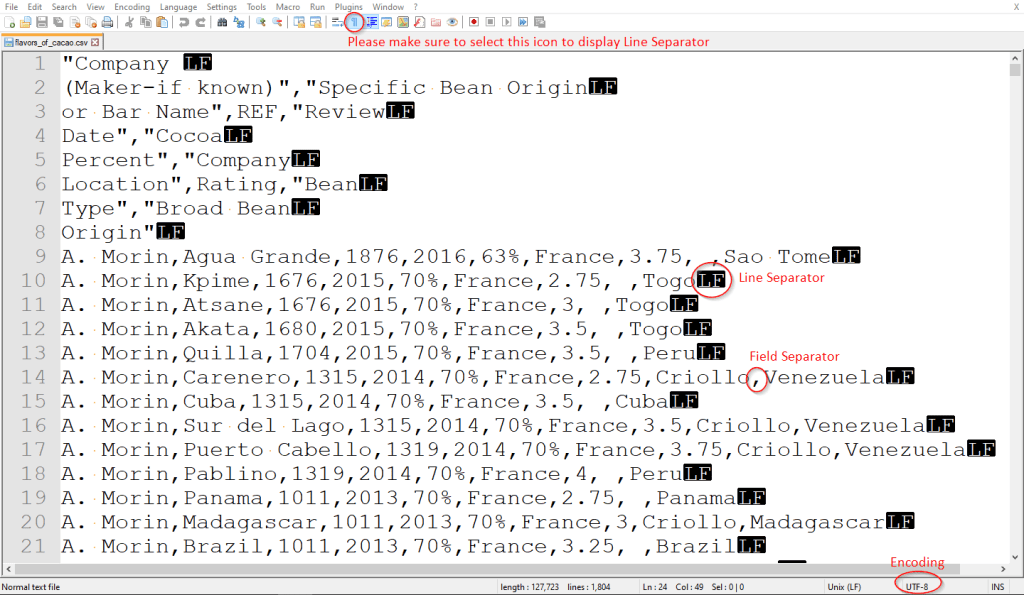Open the Language menu

(176, 7)
